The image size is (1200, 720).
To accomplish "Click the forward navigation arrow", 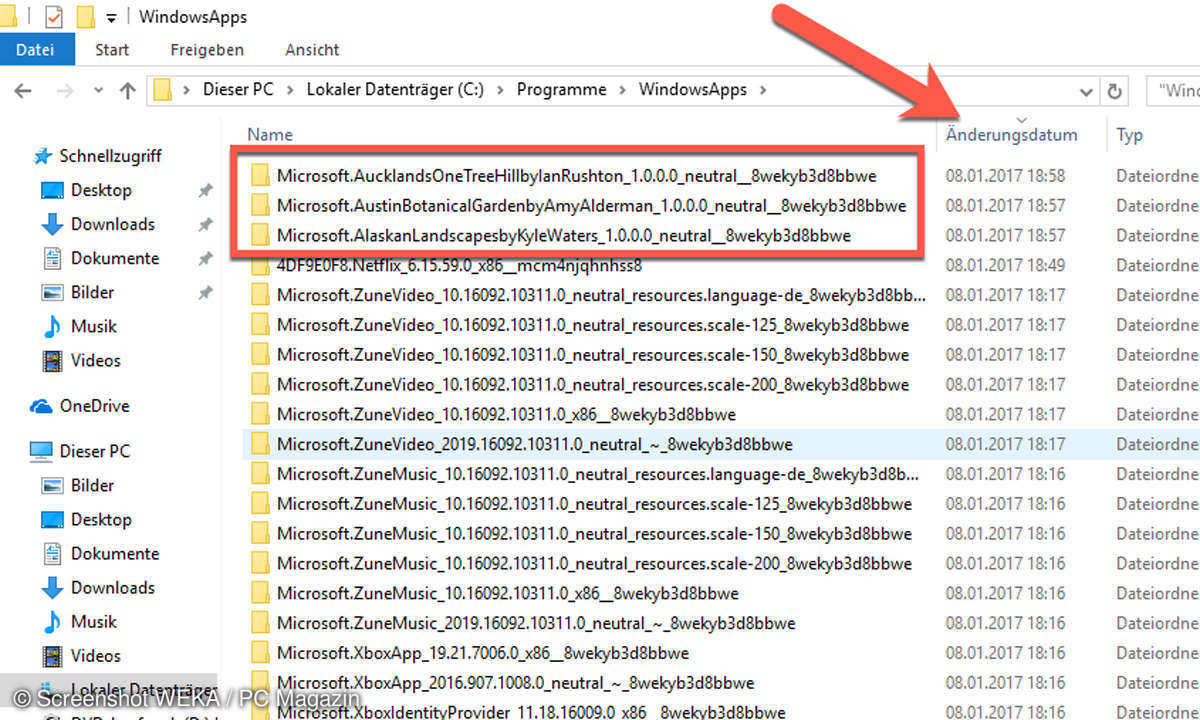I will 66,90.
